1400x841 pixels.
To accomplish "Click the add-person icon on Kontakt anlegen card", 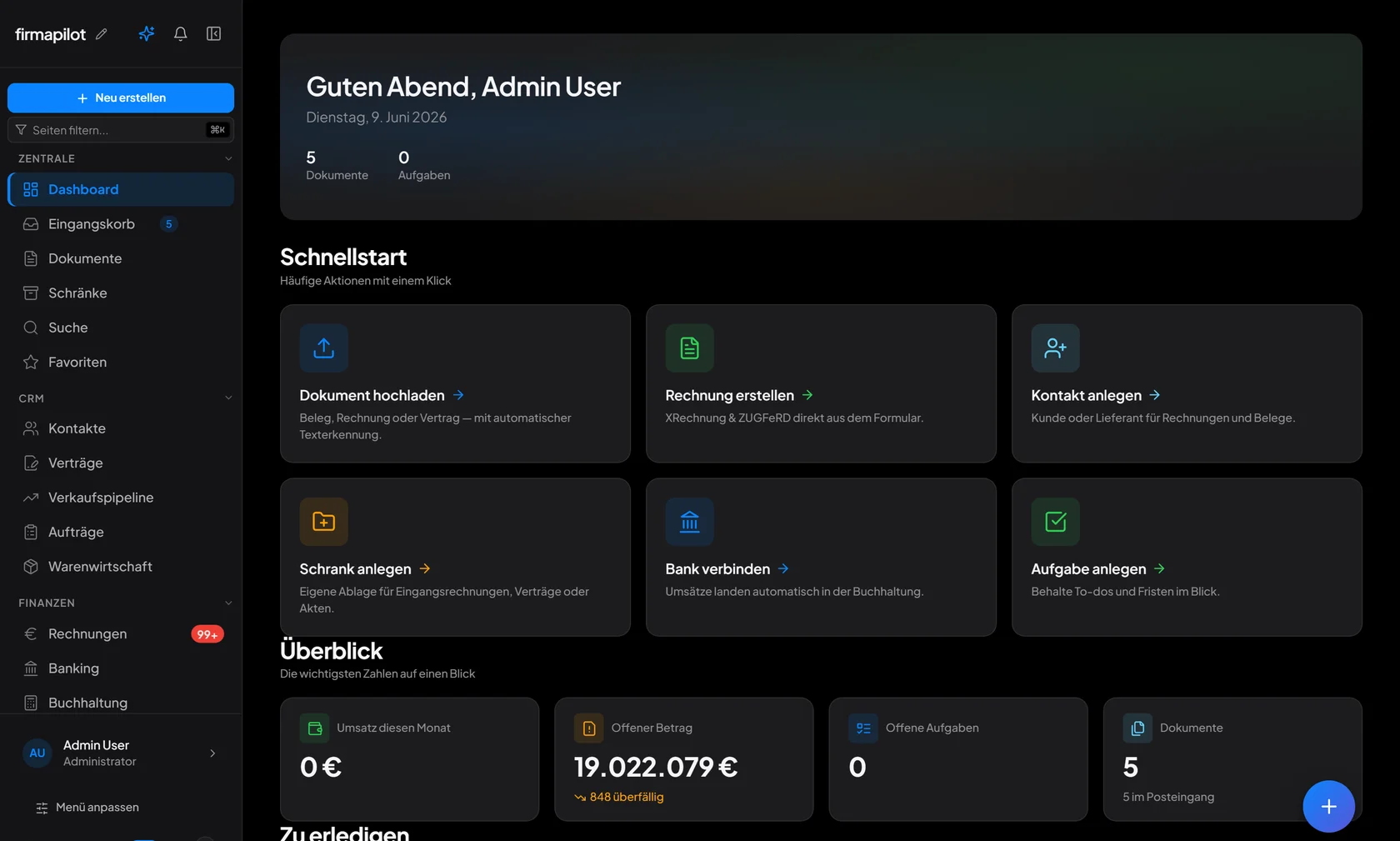I will [x=1056, y=348].
